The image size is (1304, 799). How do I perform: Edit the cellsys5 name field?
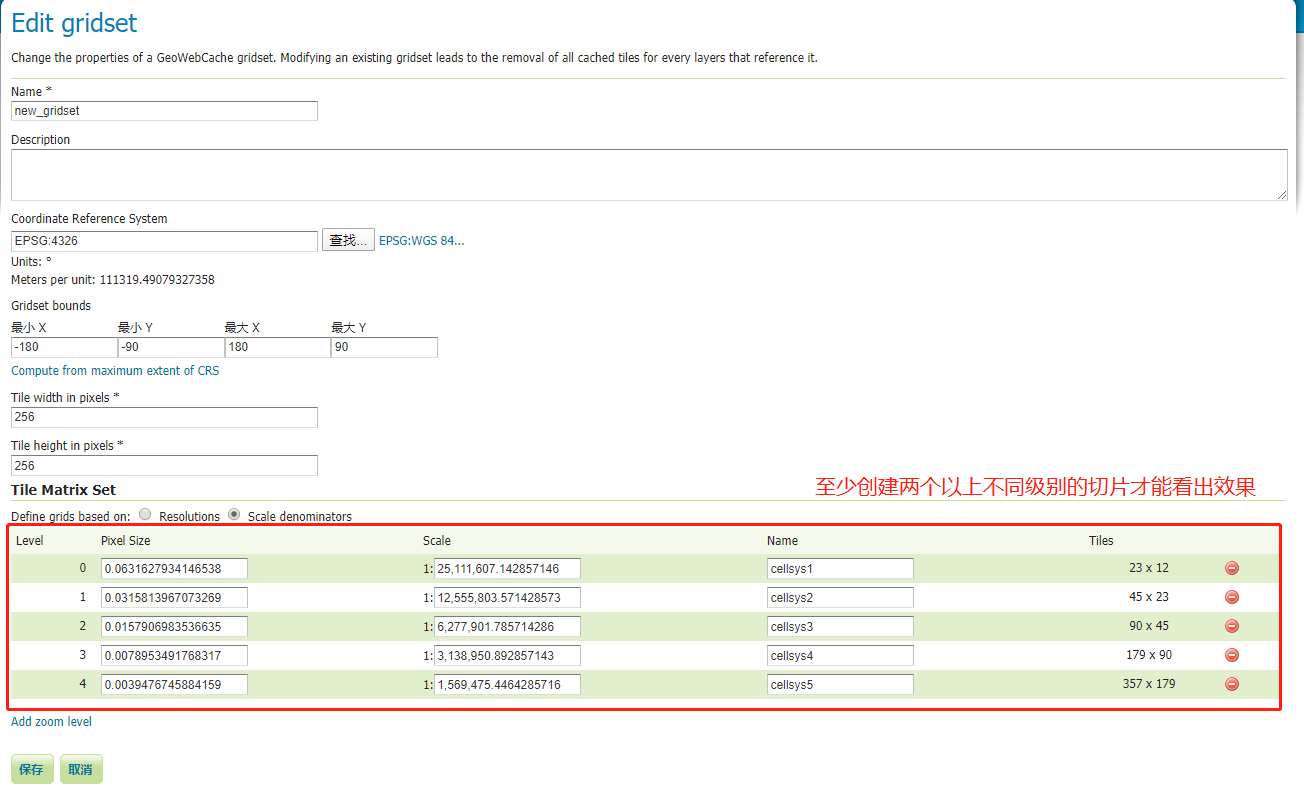(x=840, y=684)
